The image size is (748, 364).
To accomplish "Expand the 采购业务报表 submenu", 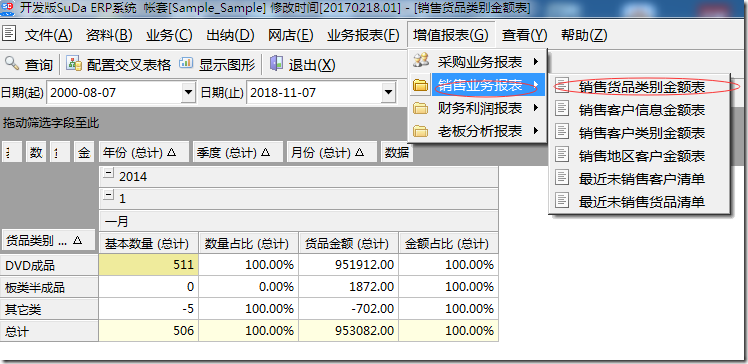I will (477, 62).
